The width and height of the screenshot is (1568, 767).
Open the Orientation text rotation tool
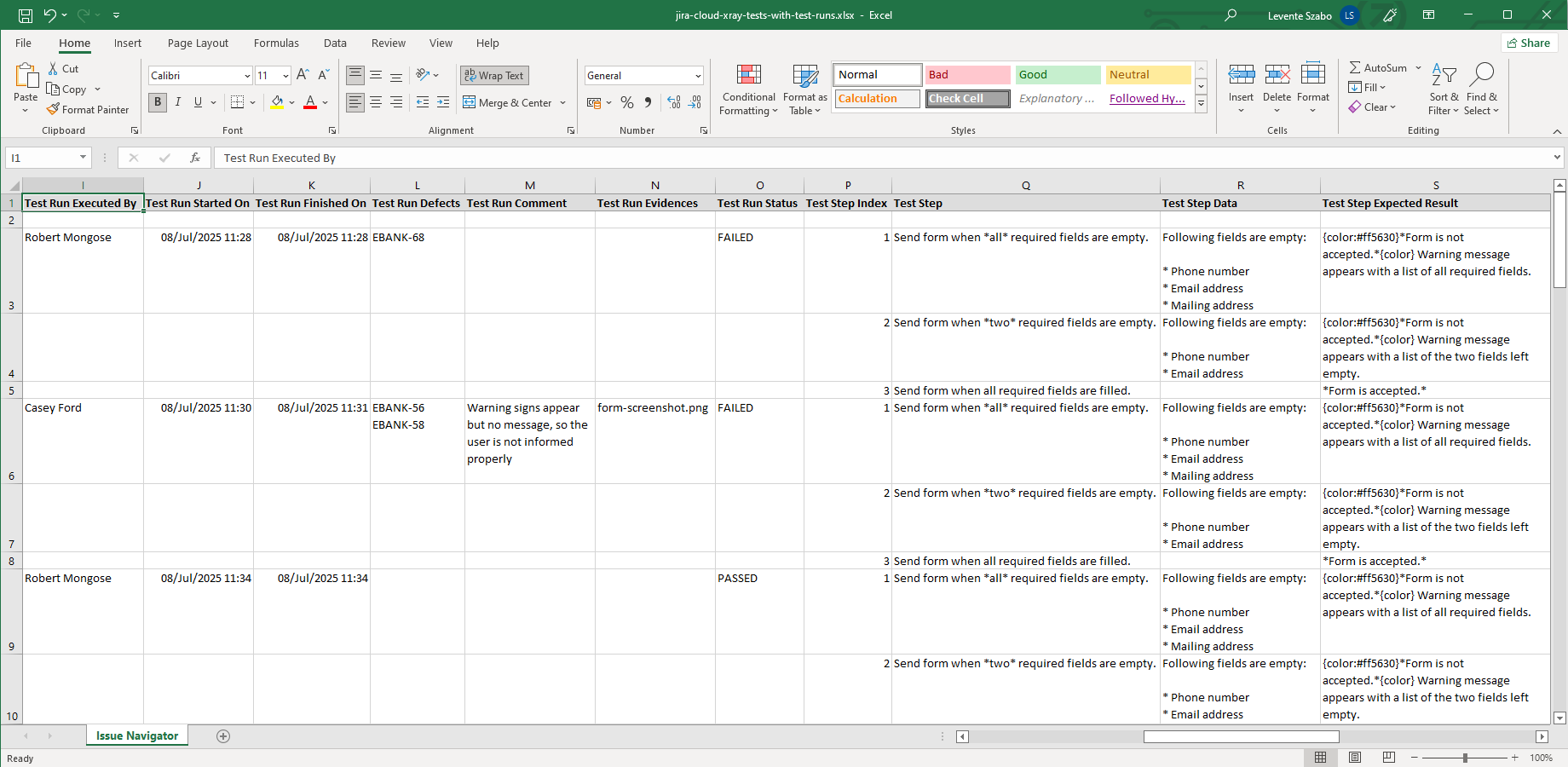423,75
